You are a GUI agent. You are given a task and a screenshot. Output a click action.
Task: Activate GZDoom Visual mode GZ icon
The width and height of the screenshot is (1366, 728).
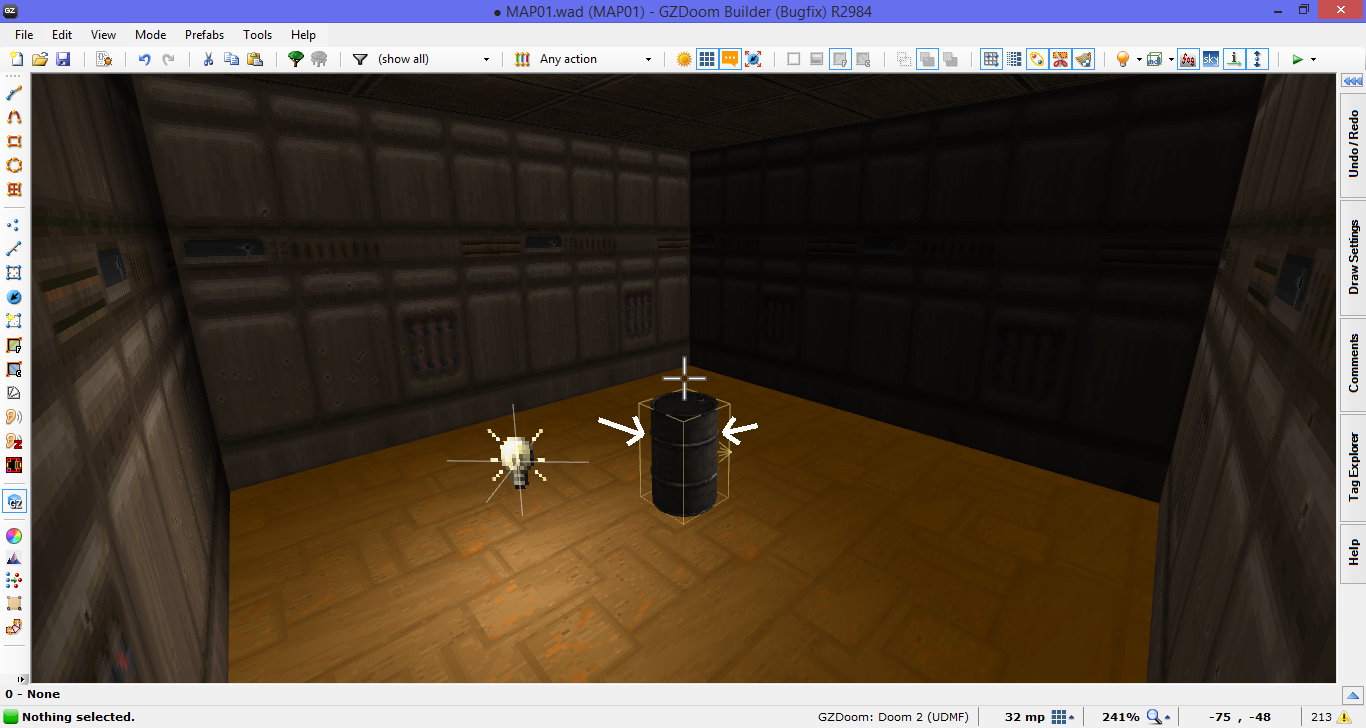pyautogui.click(x=14, y=501)
